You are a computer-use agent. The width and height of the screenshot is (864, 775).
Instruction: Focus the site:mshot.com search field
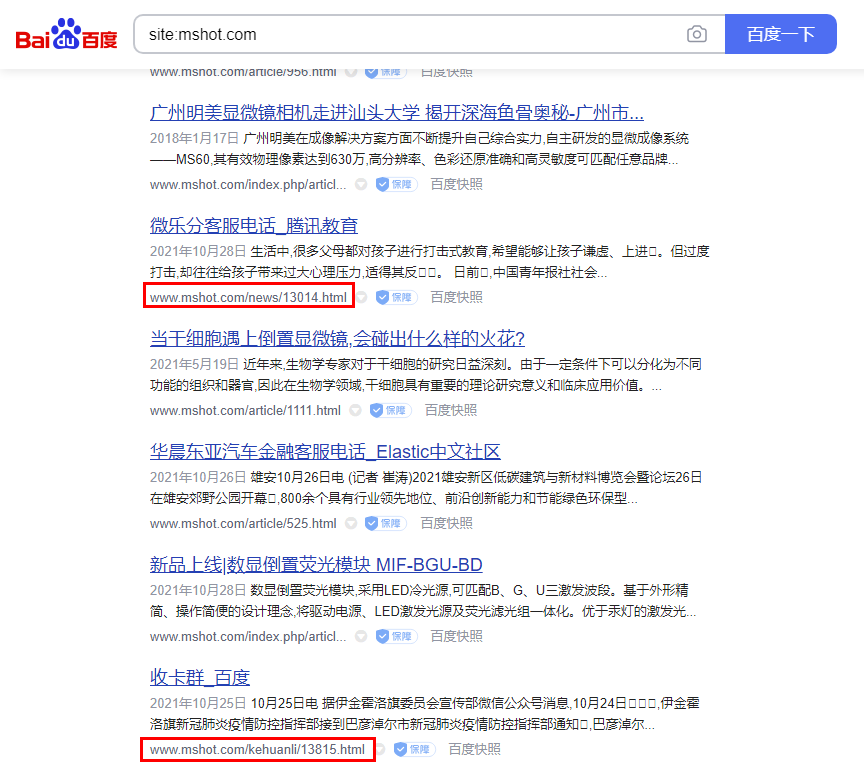400,35
